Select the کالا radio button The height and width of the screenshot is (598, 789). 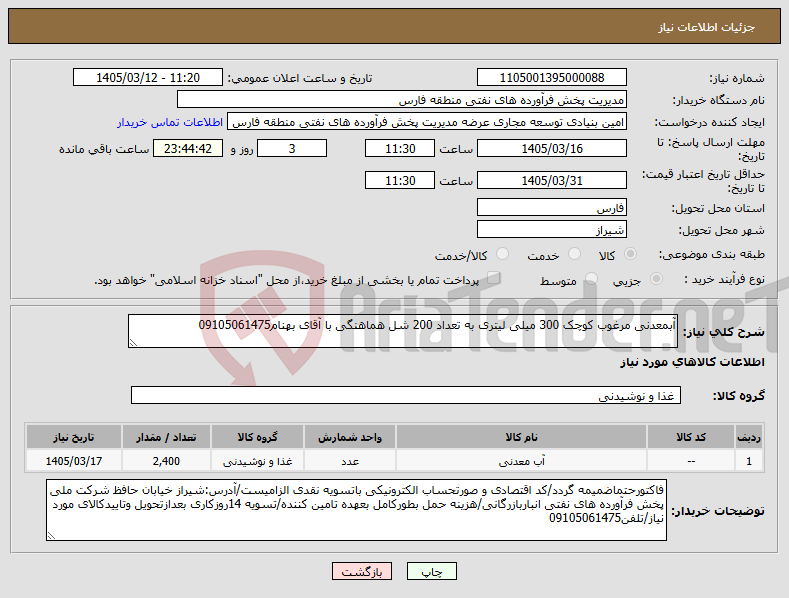click(x=630, y=254)
